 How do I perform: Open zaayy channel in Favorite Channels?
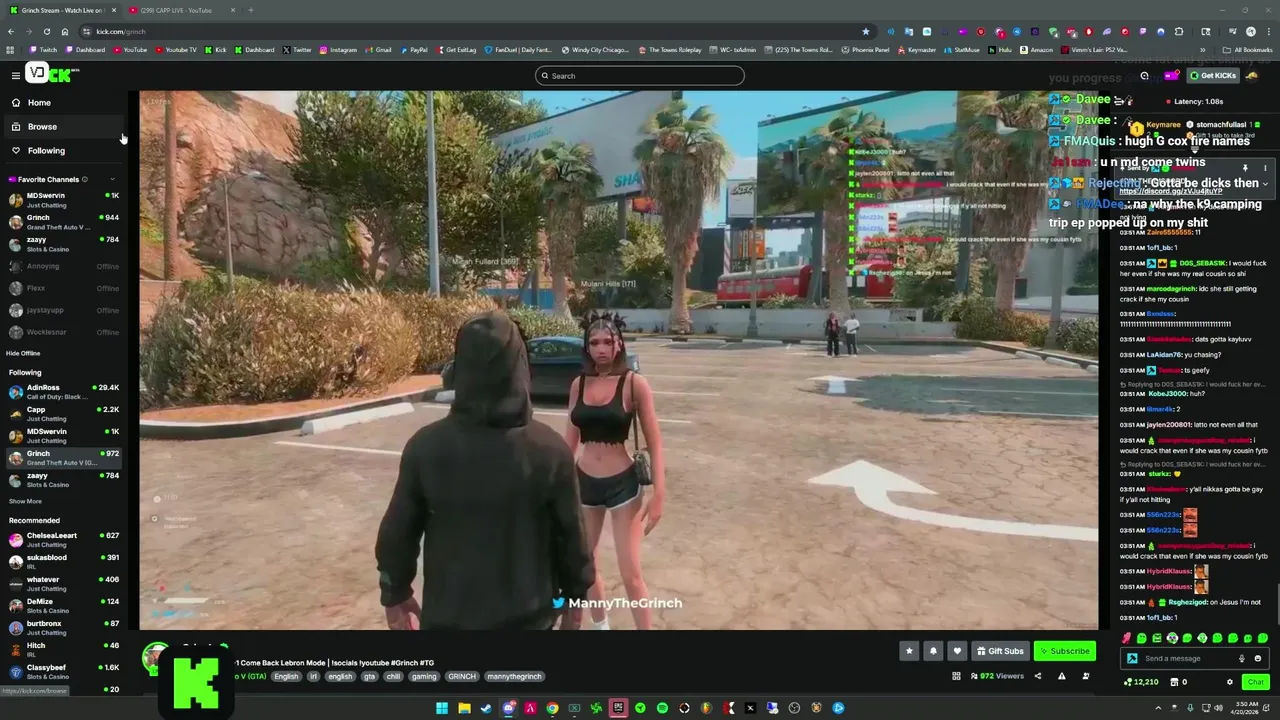[63, 244]
